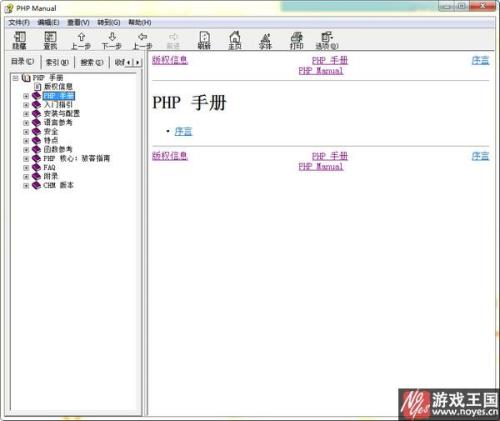Open the top PHP Manual header link
500x421 pixels.
[321, 71]
